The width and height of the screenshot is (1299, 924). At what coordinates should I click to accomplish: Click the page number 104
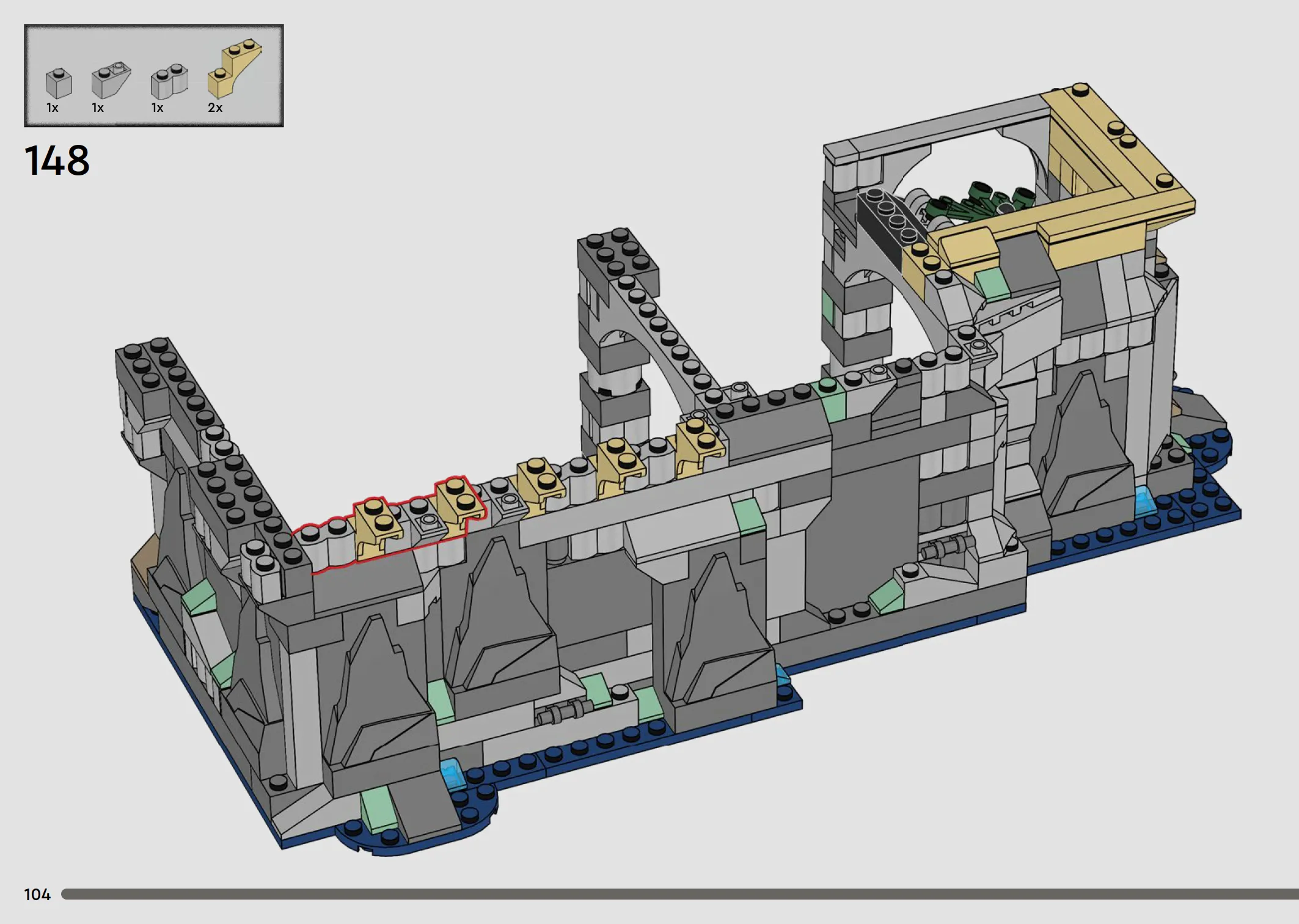click(x=37, y=895)
